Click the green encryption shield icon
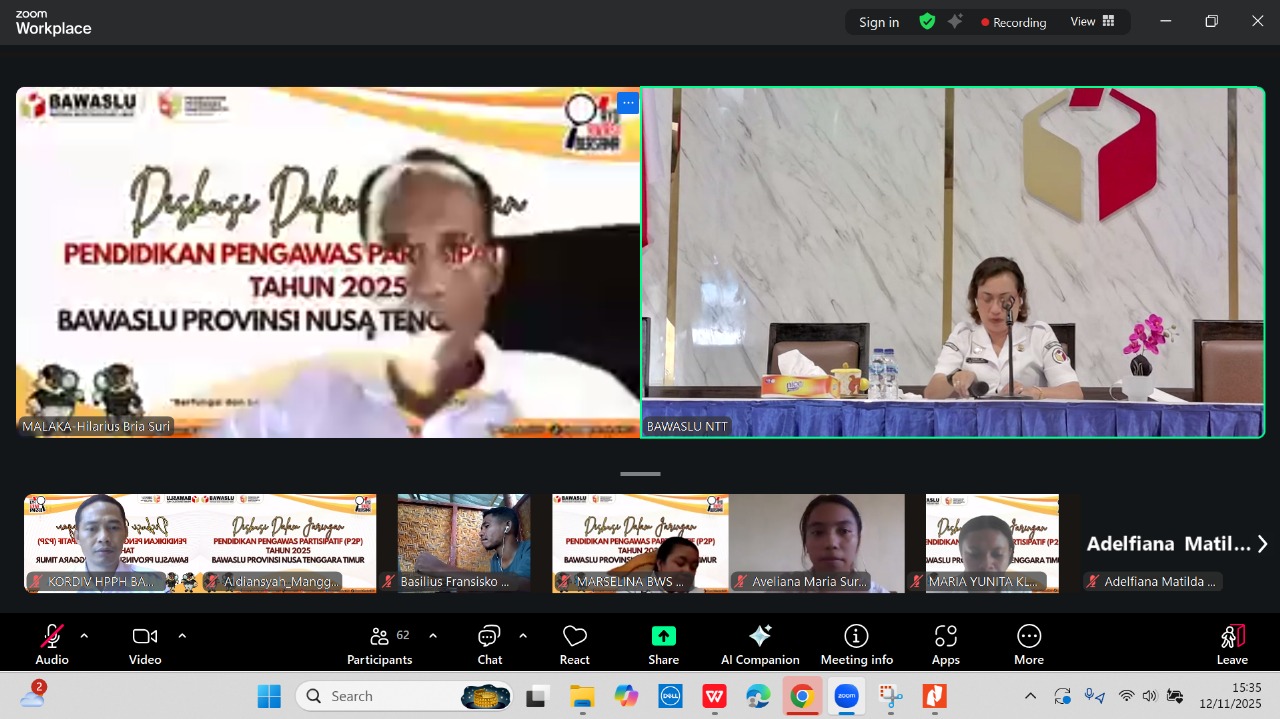Screen dimensions: 1280x719 tap(927, 21)
